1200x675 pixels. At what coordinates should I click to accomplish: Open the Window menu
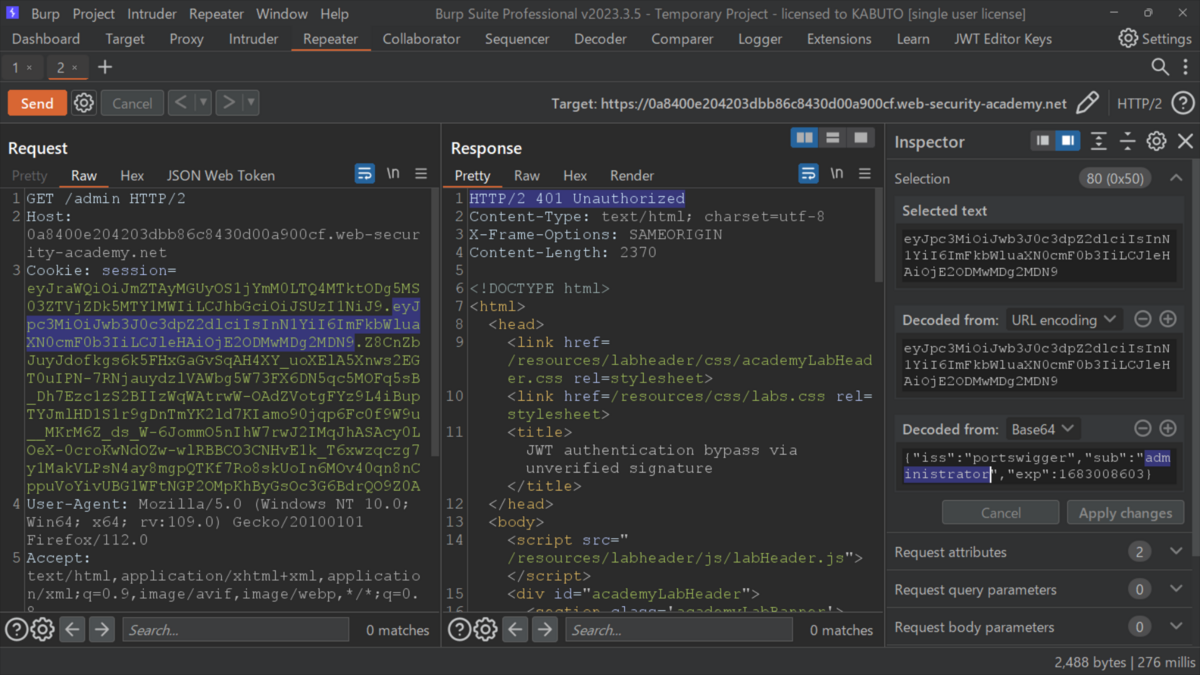point(282,14)
